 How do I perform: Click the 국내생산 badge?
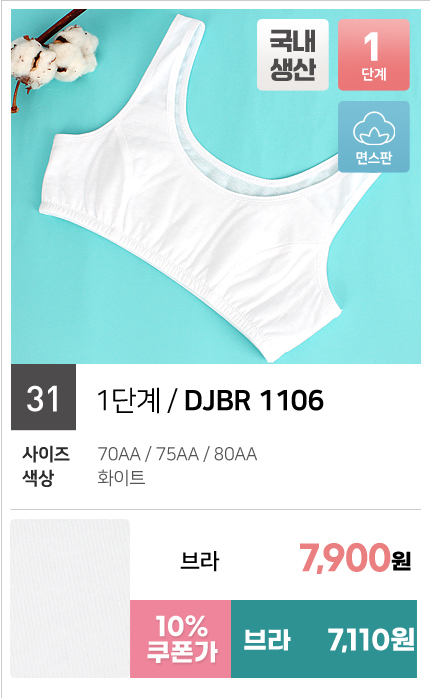292,55
